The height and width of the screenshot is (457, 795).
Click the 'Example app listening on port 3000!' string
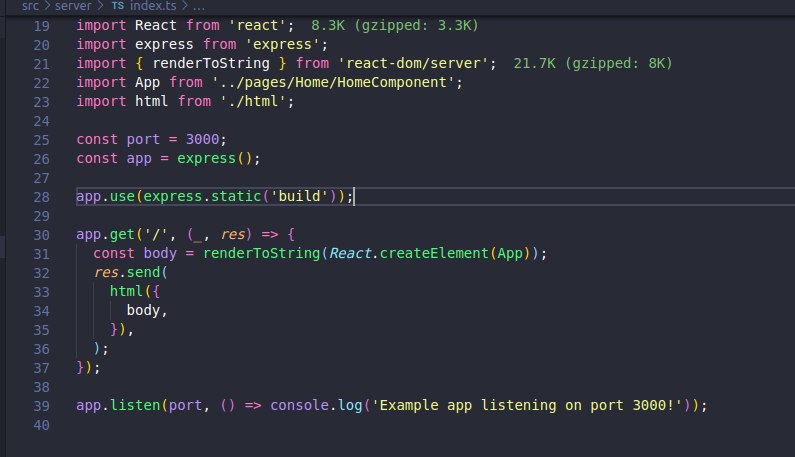527,405
